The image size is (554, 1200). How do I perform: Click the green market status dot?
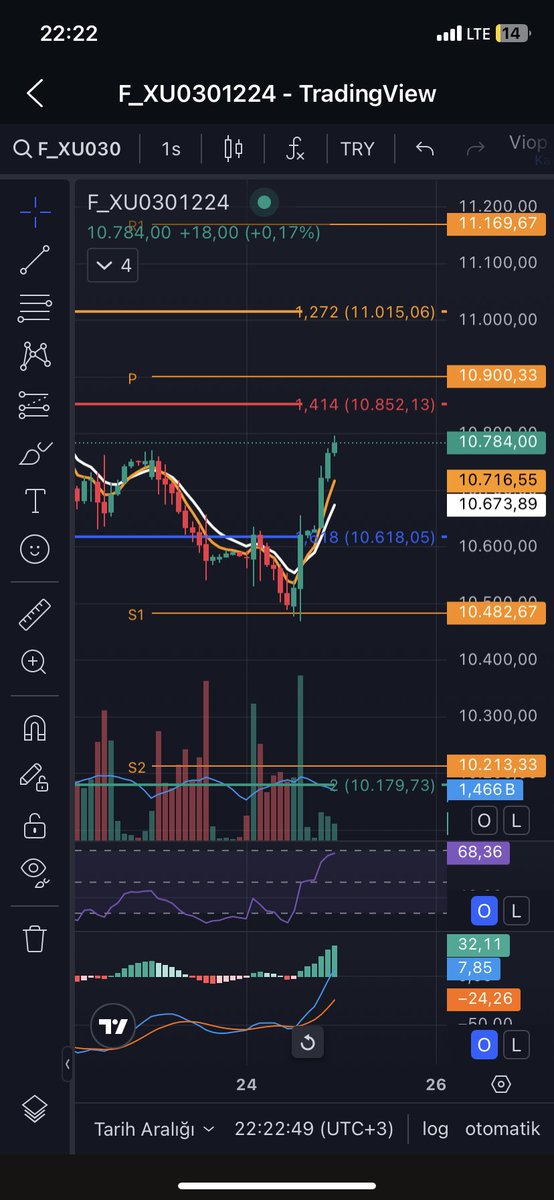263,202
